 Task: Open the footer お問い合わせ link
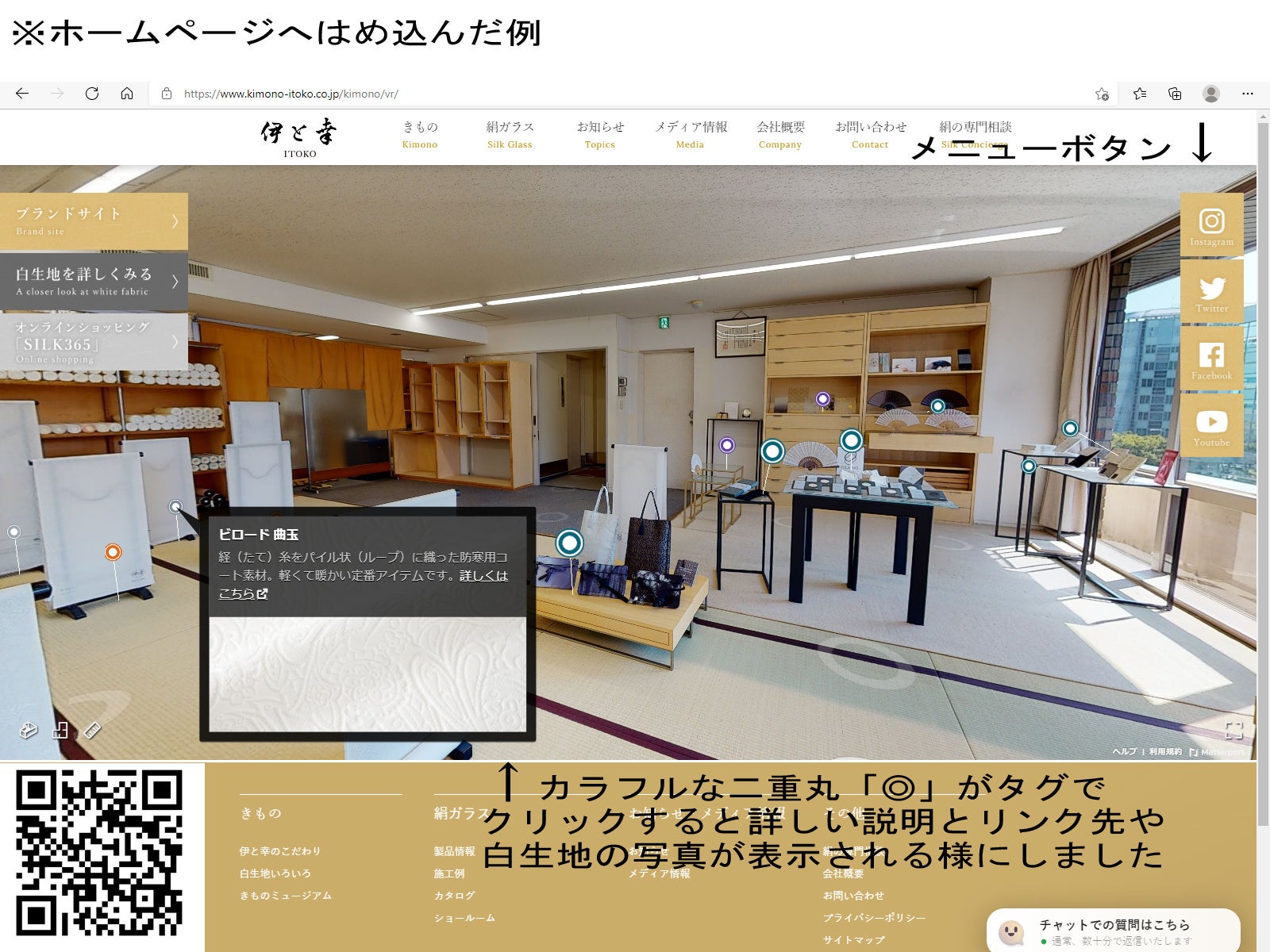tap(853, 896)
